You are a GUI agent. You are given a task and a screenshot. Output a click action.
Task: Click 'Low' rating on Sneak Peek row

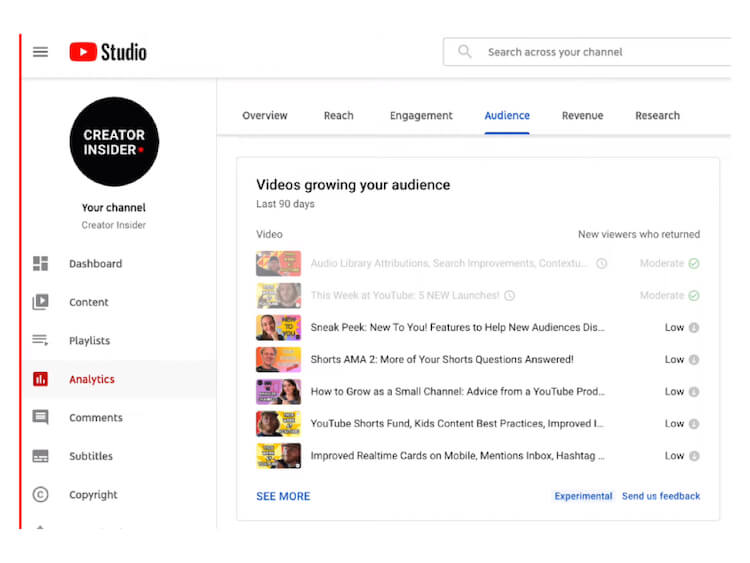pos(674,328)
